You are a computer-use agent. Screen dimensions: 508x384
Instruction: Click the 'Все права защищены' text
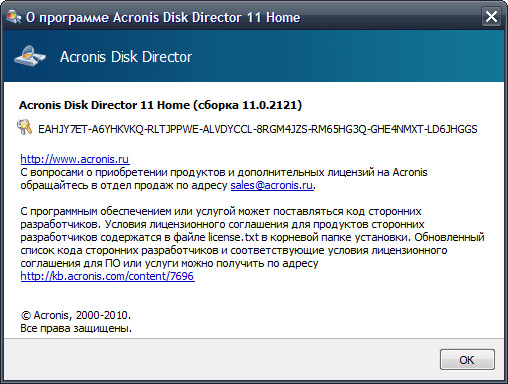click(x=76, y=328)
